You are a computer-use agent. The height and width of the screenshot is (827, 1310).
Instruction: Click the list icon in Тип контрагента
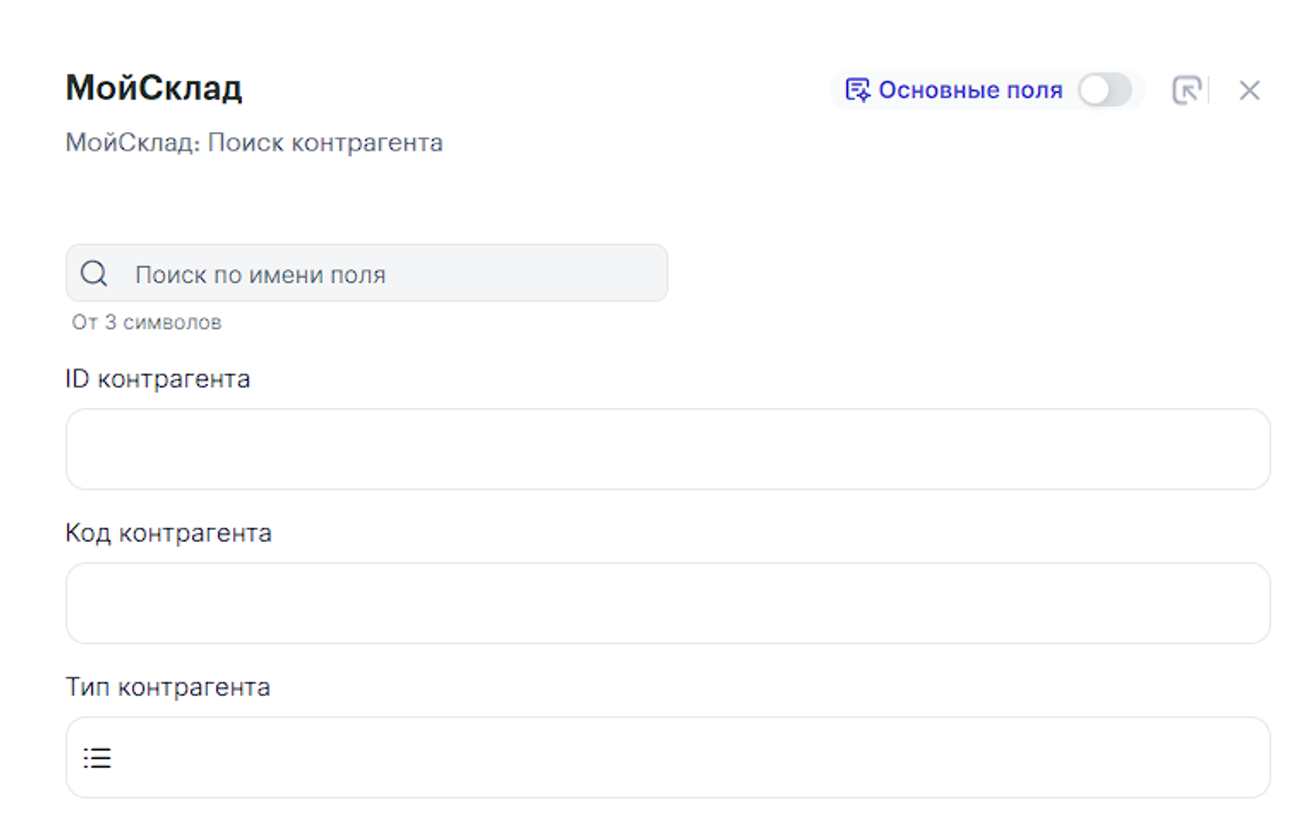click(97, 758)
